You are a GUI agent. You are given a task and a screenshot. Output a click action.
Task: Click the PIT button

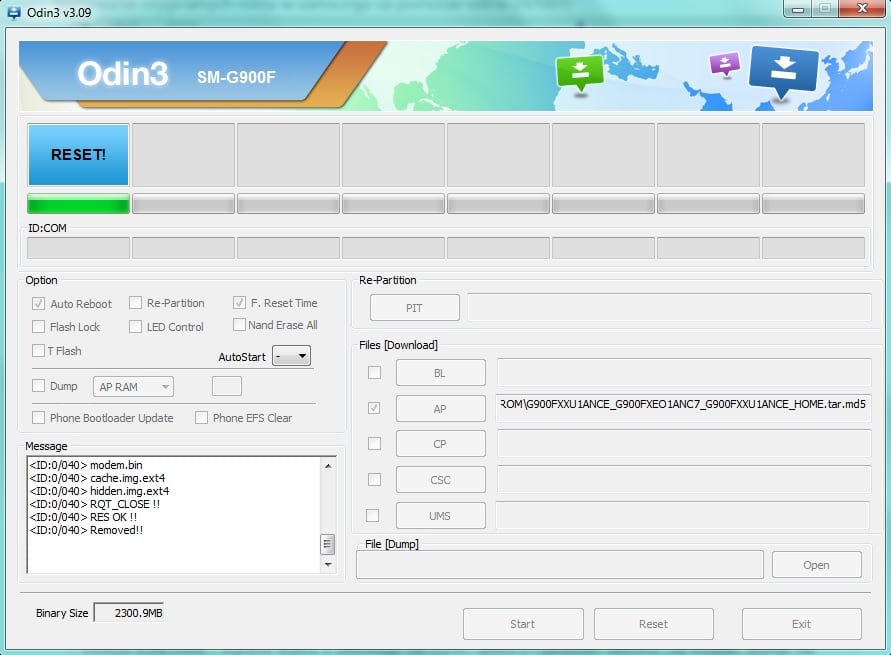(415, 308)
